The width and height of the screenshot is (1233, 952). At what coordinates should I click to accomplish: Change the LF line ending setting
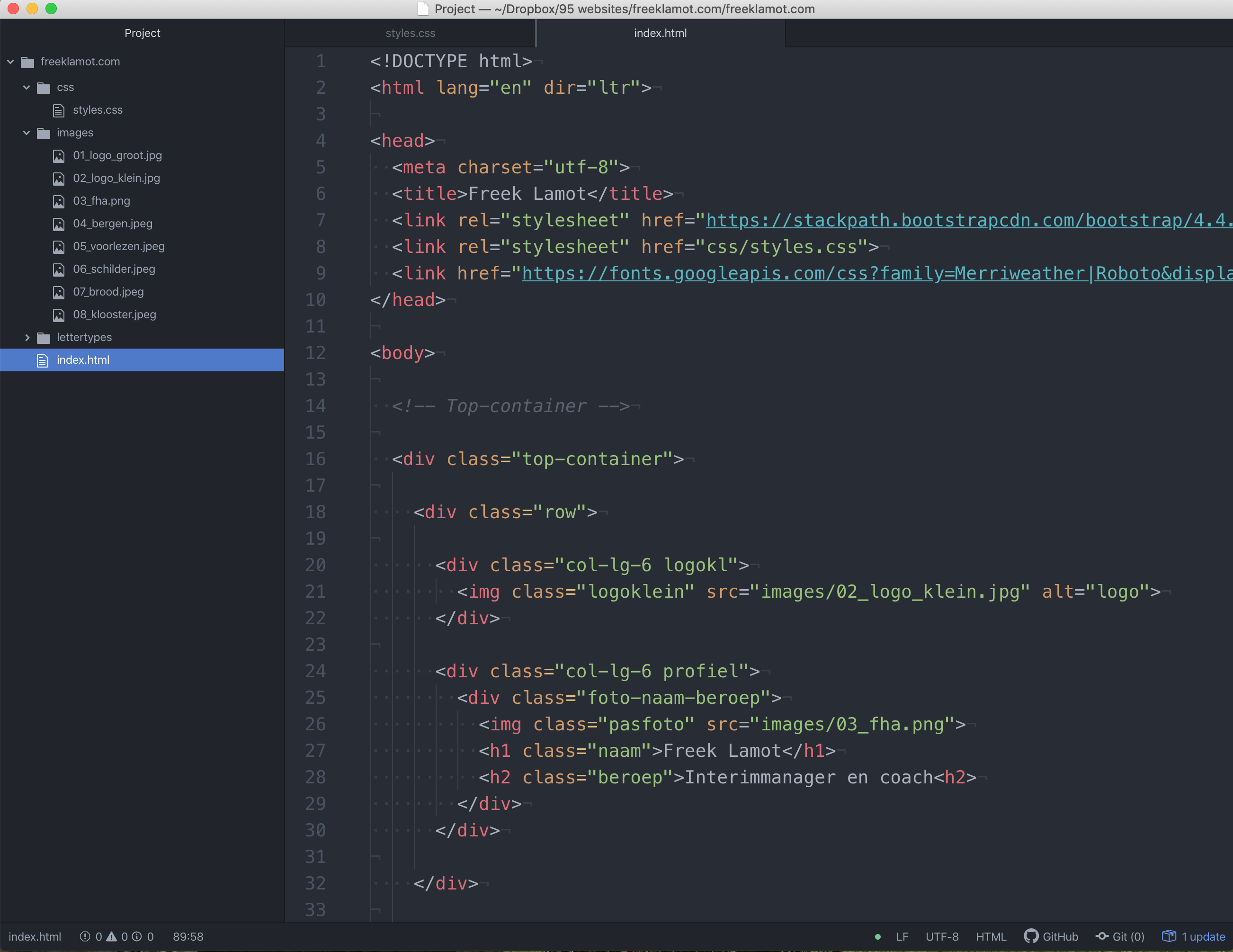click(902, 936)
